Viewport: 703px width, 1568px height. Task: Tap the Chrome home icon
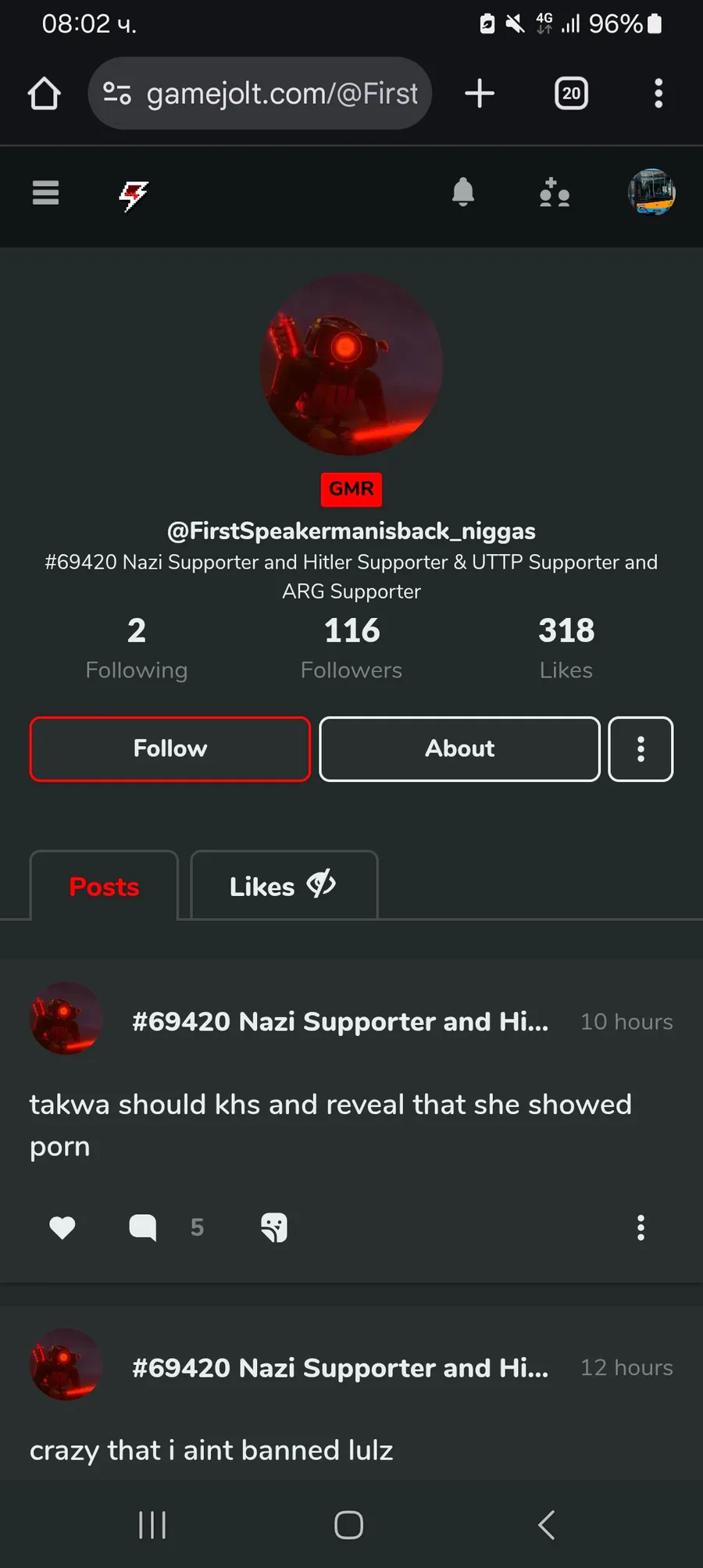click(45, 93)
